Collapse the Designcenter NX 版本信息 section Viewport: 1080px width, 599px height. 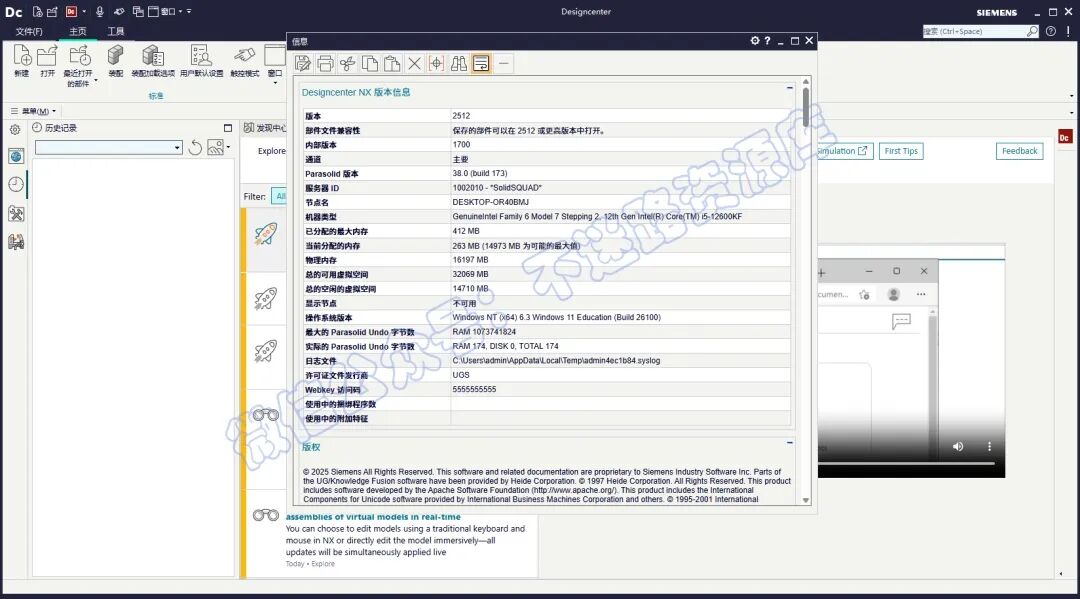[789, 88]
